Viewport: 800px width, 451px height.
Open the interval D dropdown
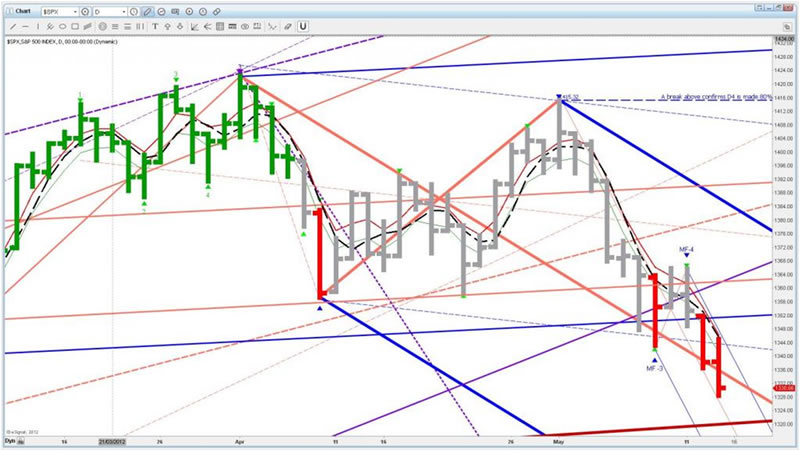coord(124,12)
